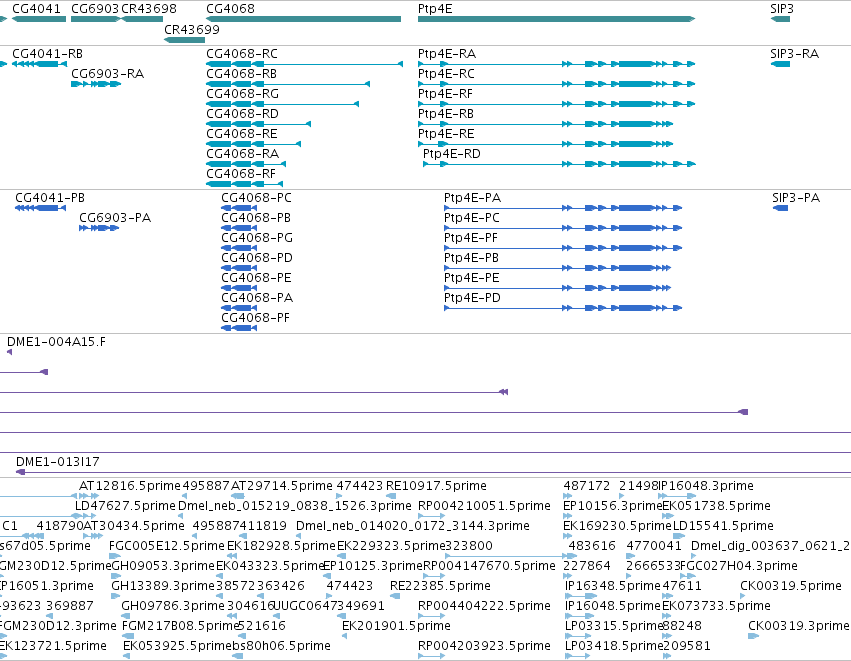Viewport: 851px width, 661px height.
Task: Open protein CG6903-PA label
Action: (x=115, y=218)
